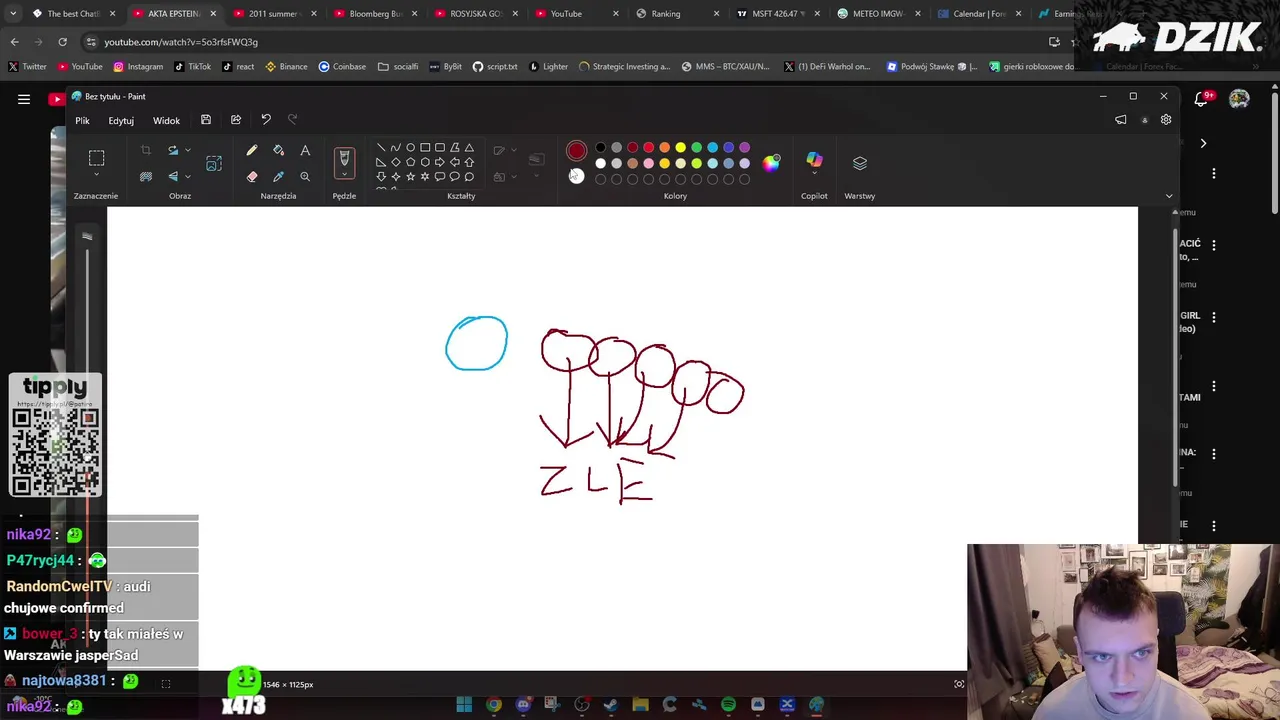The width and height of the screenshot is (1280, 720).
Task: Select the primary color (Kolor 1) circle
Action: [576, 151]
